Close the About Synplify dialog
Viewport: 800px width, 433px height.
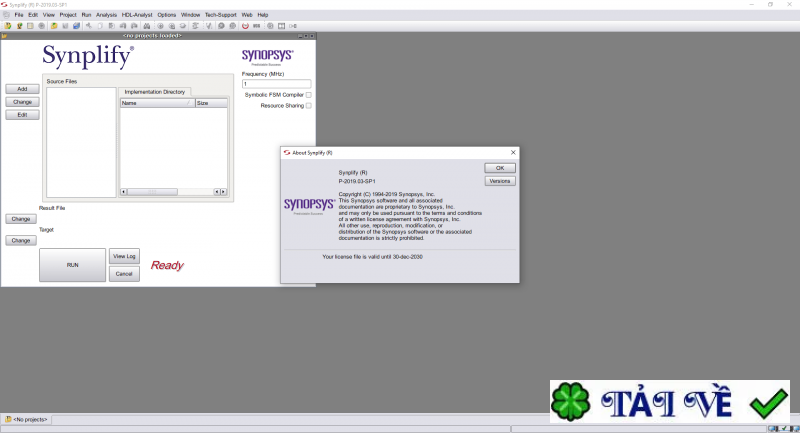click(x=513, y=152)
